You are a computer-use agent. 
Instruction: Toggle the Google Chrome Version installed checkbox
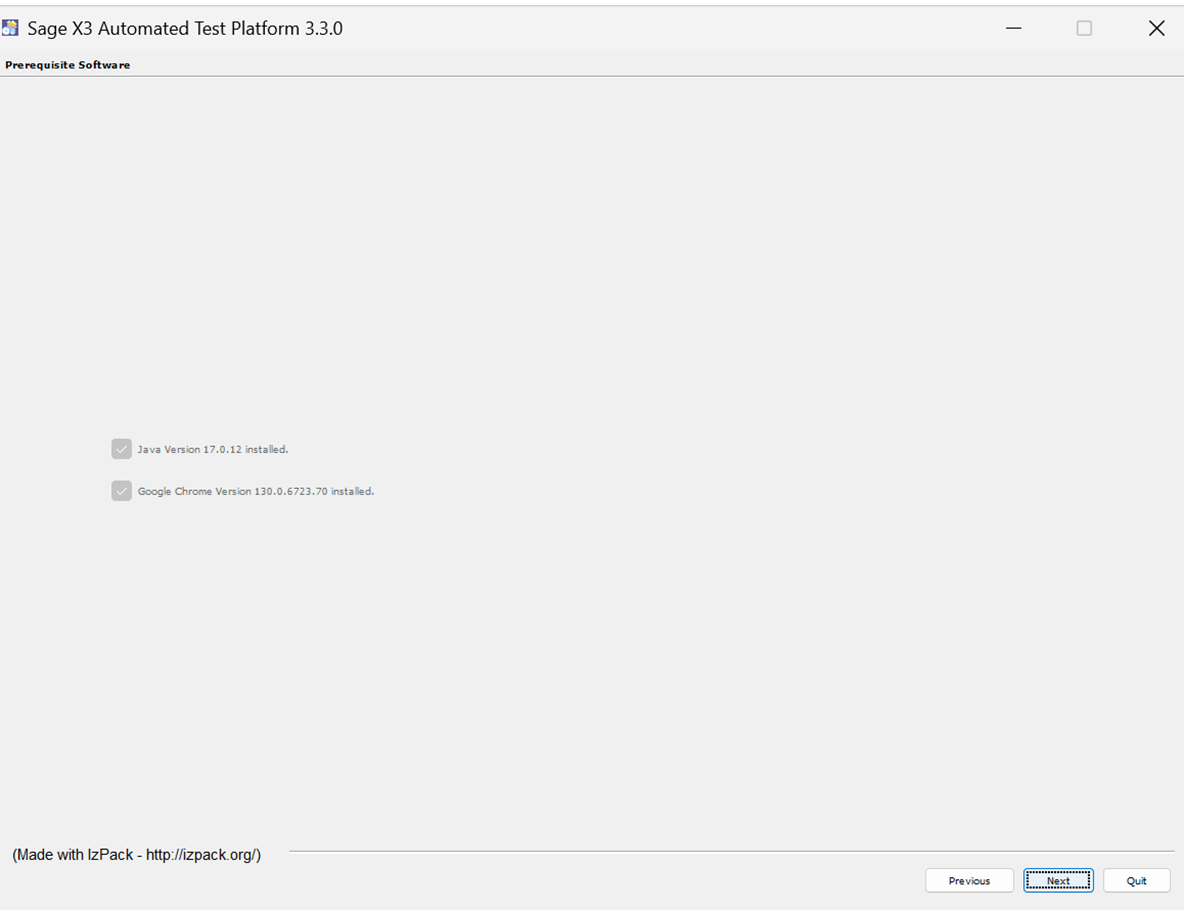122,491
